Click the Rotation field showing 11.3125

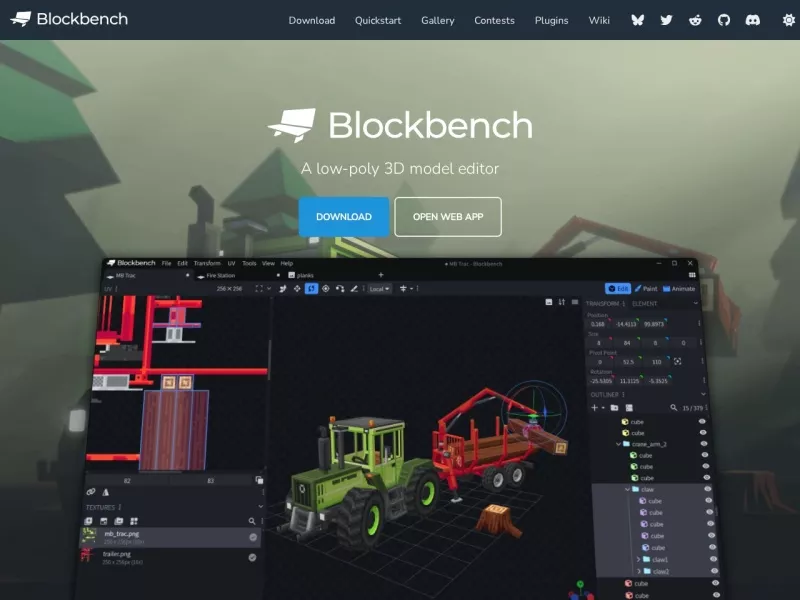point(629,381)
